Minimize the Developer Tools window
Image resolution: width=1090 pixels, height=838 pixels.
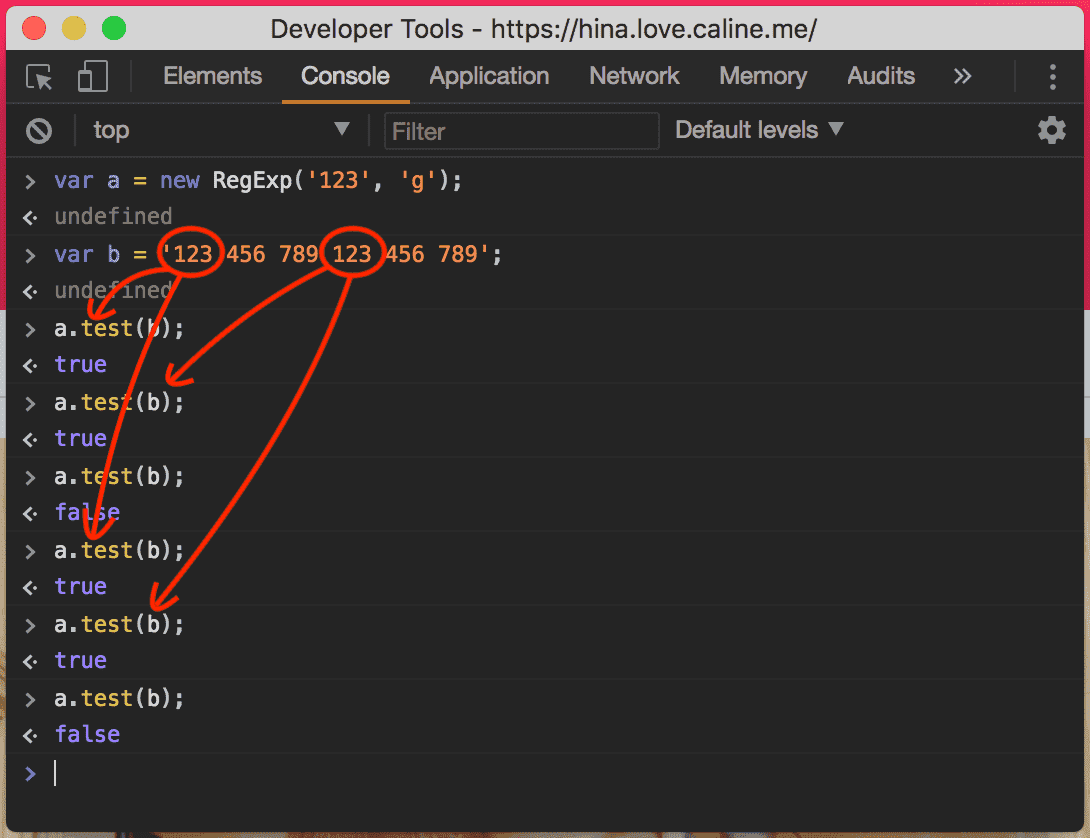74,29
